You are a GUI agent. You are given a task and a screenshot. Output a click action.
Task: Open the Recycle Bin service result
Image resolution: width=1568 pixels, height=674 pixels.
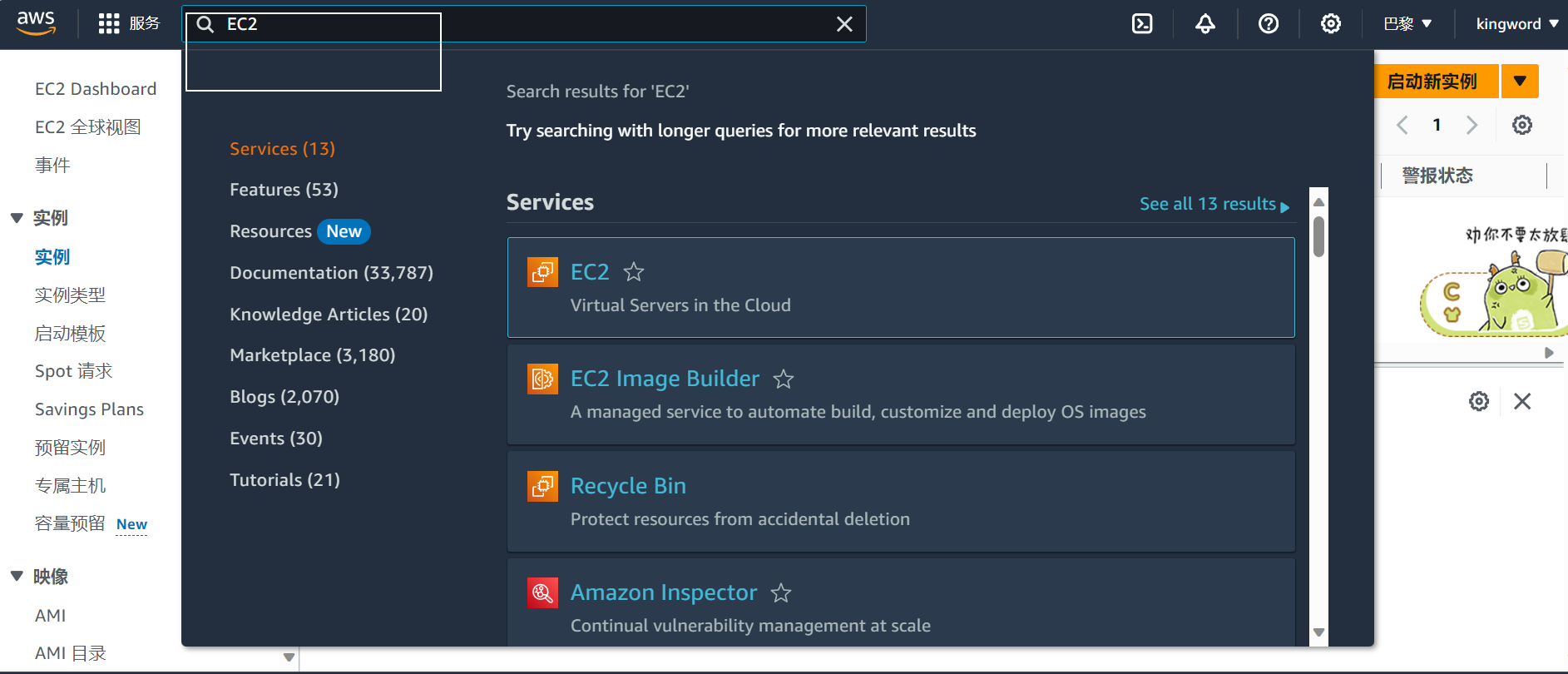(x=628, y=486)
